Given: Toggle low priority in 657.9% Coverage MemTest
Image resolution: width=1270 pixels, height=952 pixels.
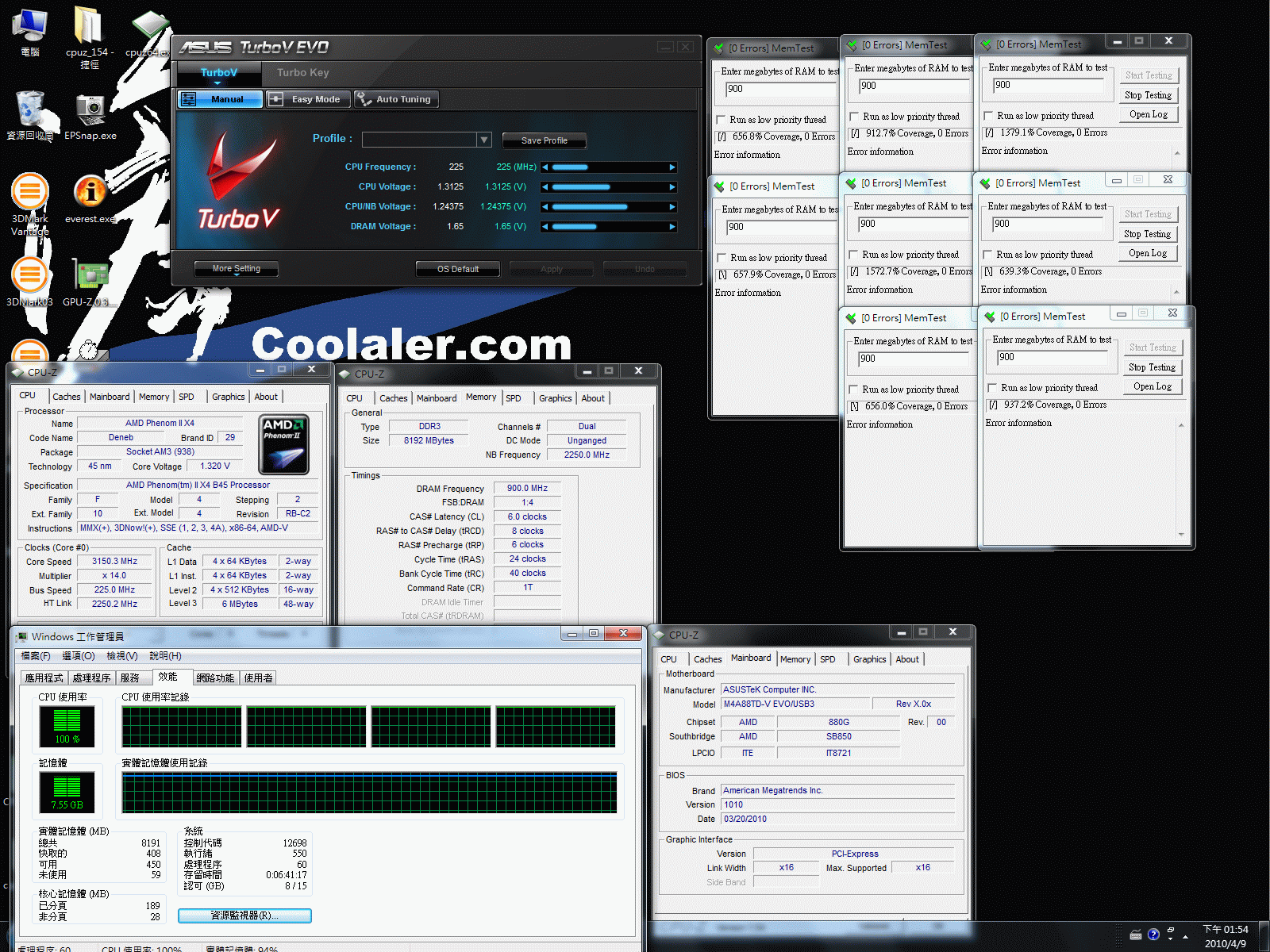Looking at the screenshot, I should [x=722, y=258].
